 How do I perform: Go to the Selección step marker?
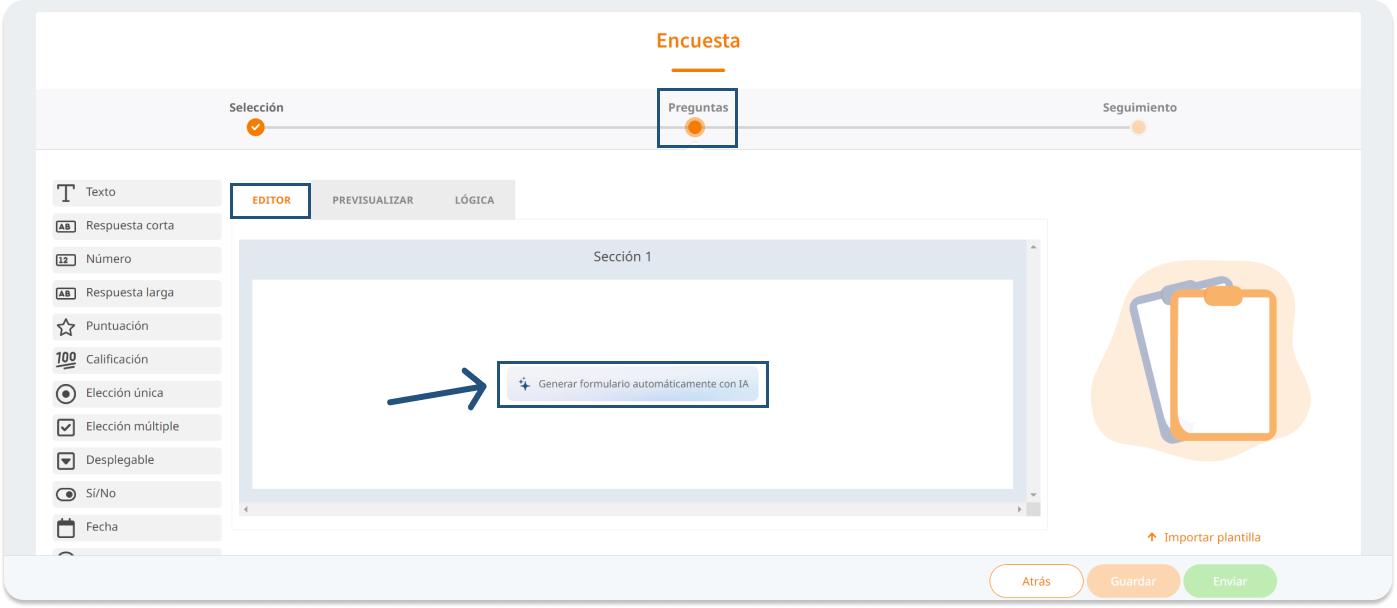click(256, 127)
